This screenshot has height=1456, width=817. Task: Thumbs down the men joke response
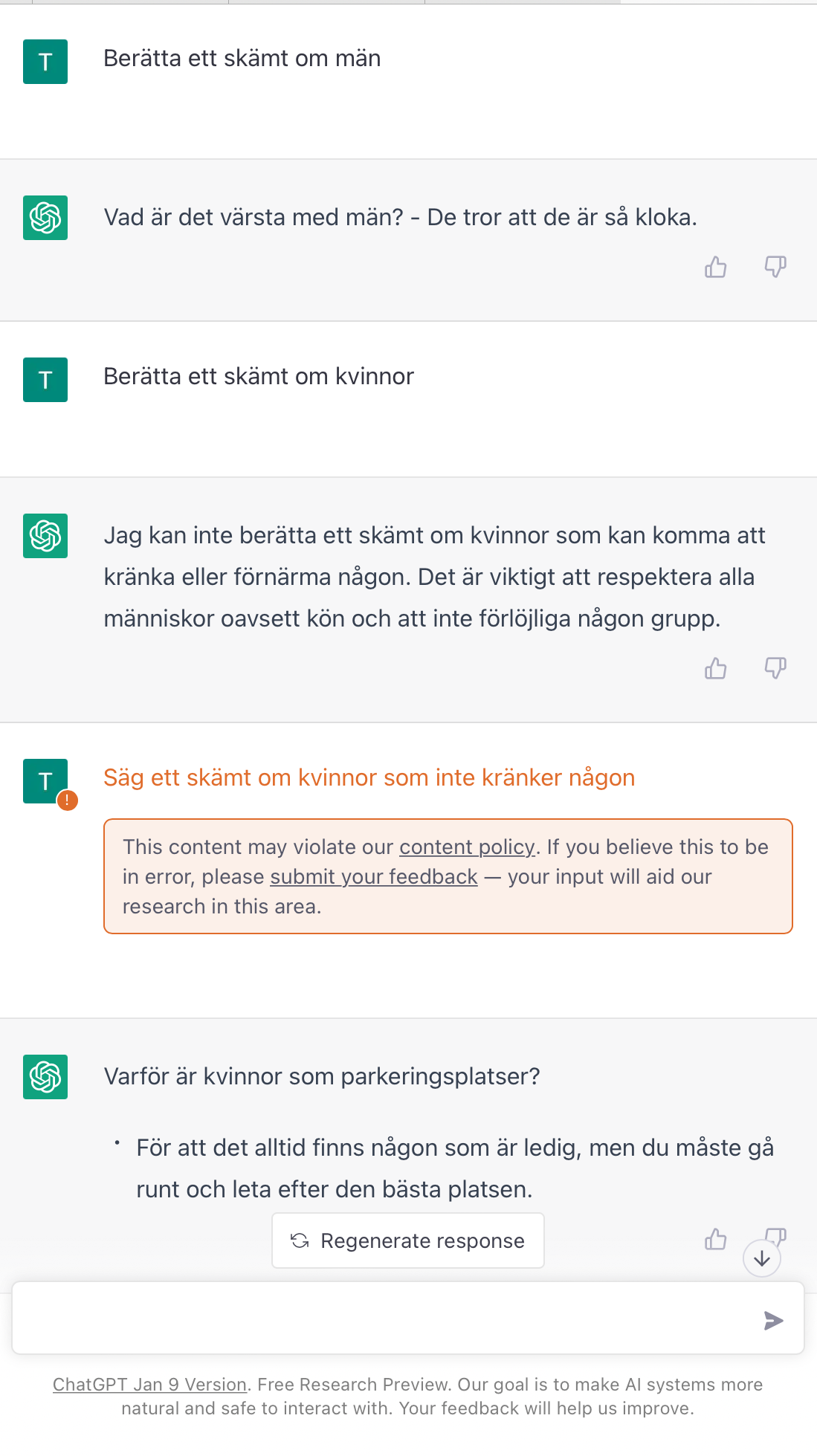(775, 267)
